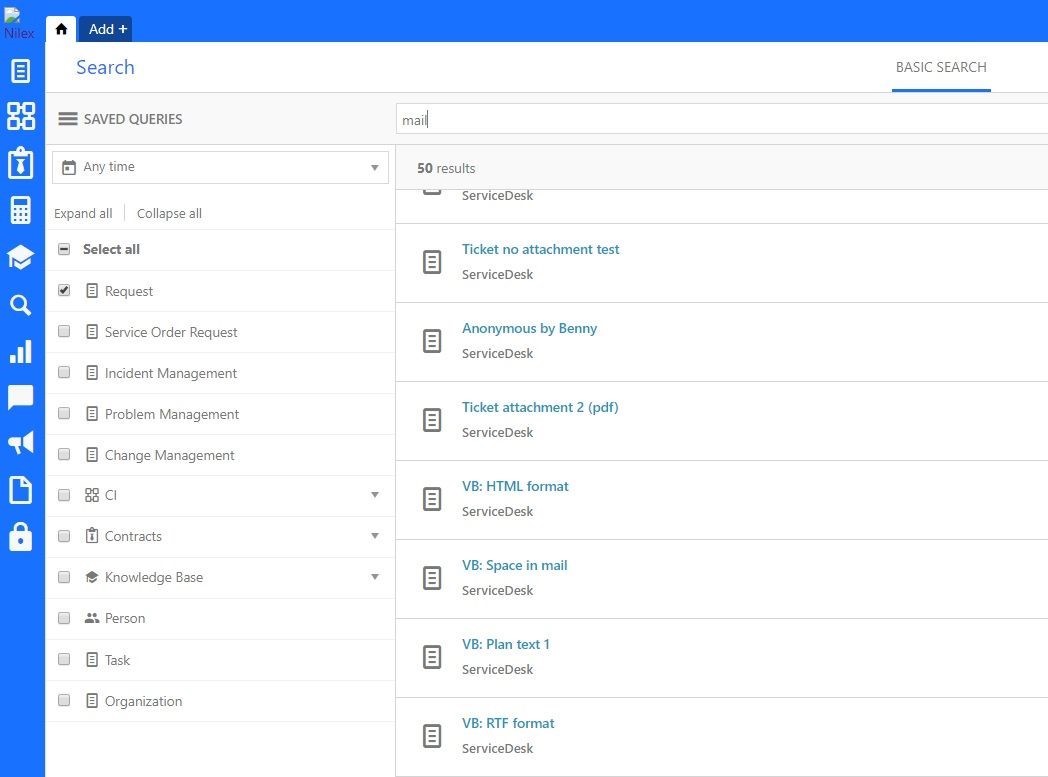Click the Person filter people icon
The image size is (1048, 777).
tap(92, 618)
